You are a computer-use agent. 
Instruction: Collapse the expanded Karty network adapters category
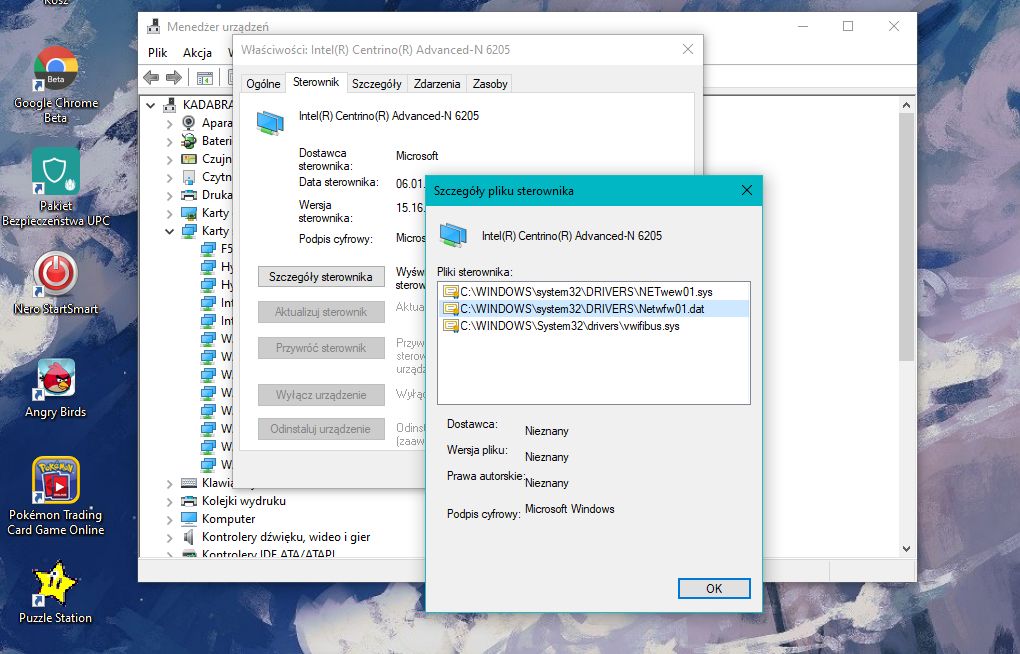[169, 231]
